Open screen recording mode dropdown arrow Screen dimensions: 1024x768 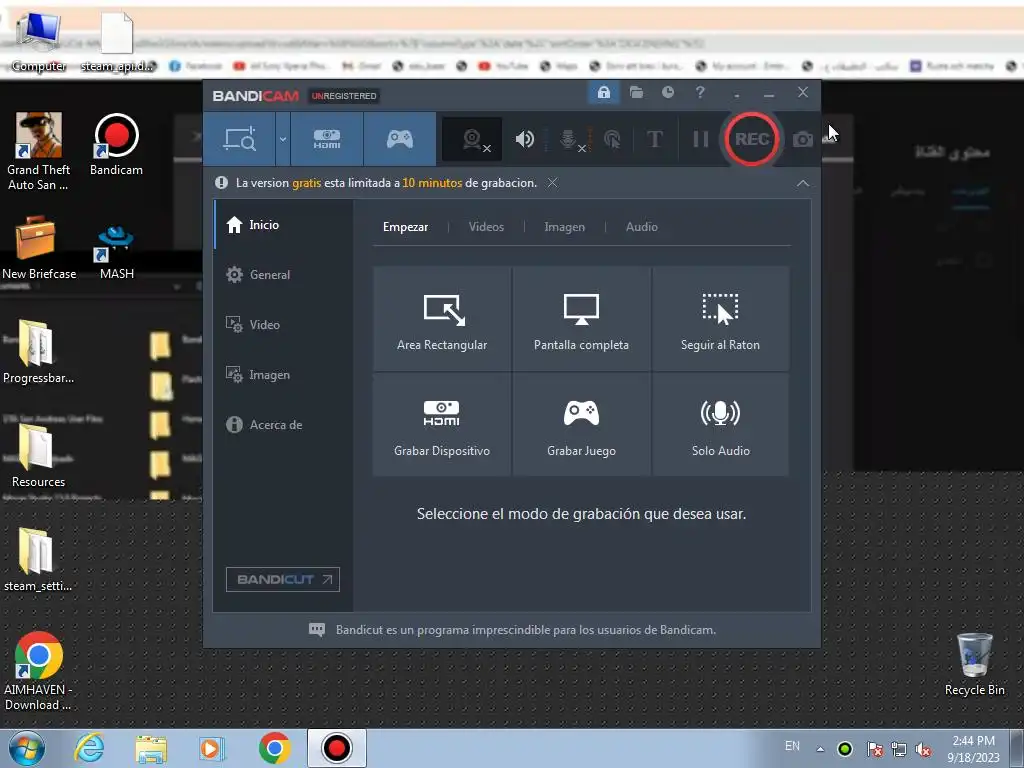[x=283, y=139]
